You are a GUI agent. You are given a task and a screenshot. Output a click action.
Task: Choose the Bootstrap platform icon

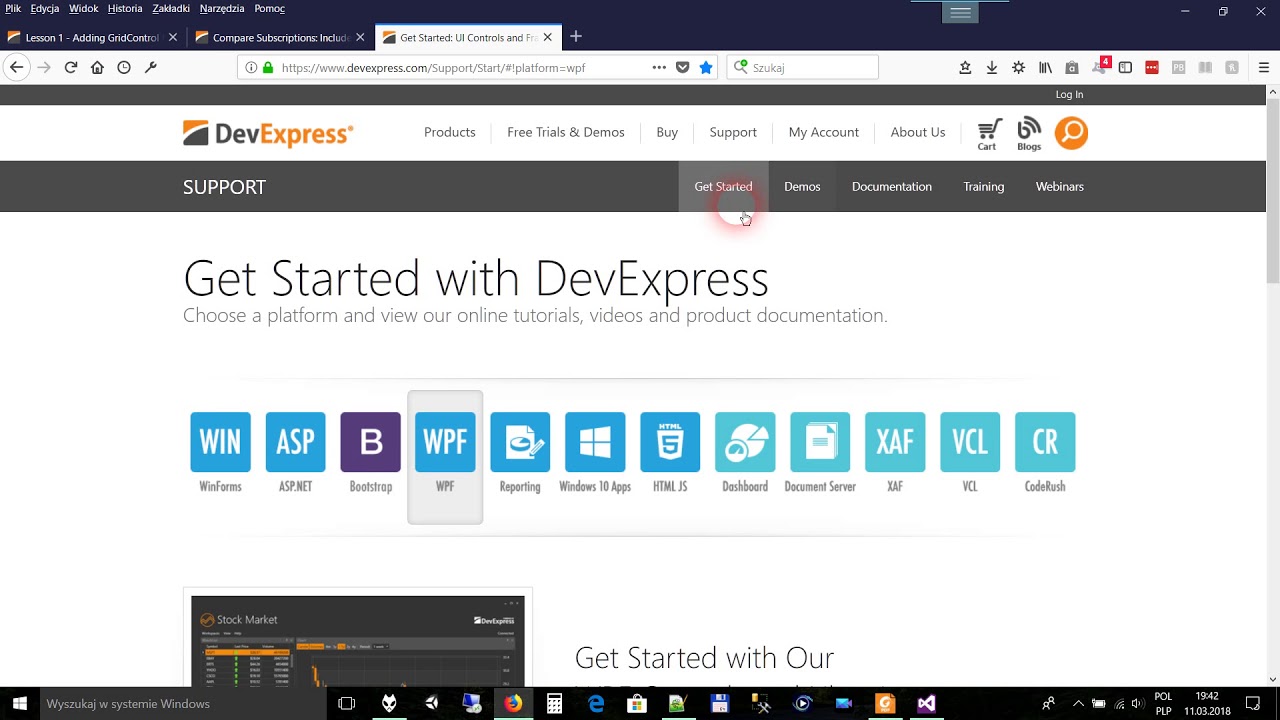(x=370, y=442)
